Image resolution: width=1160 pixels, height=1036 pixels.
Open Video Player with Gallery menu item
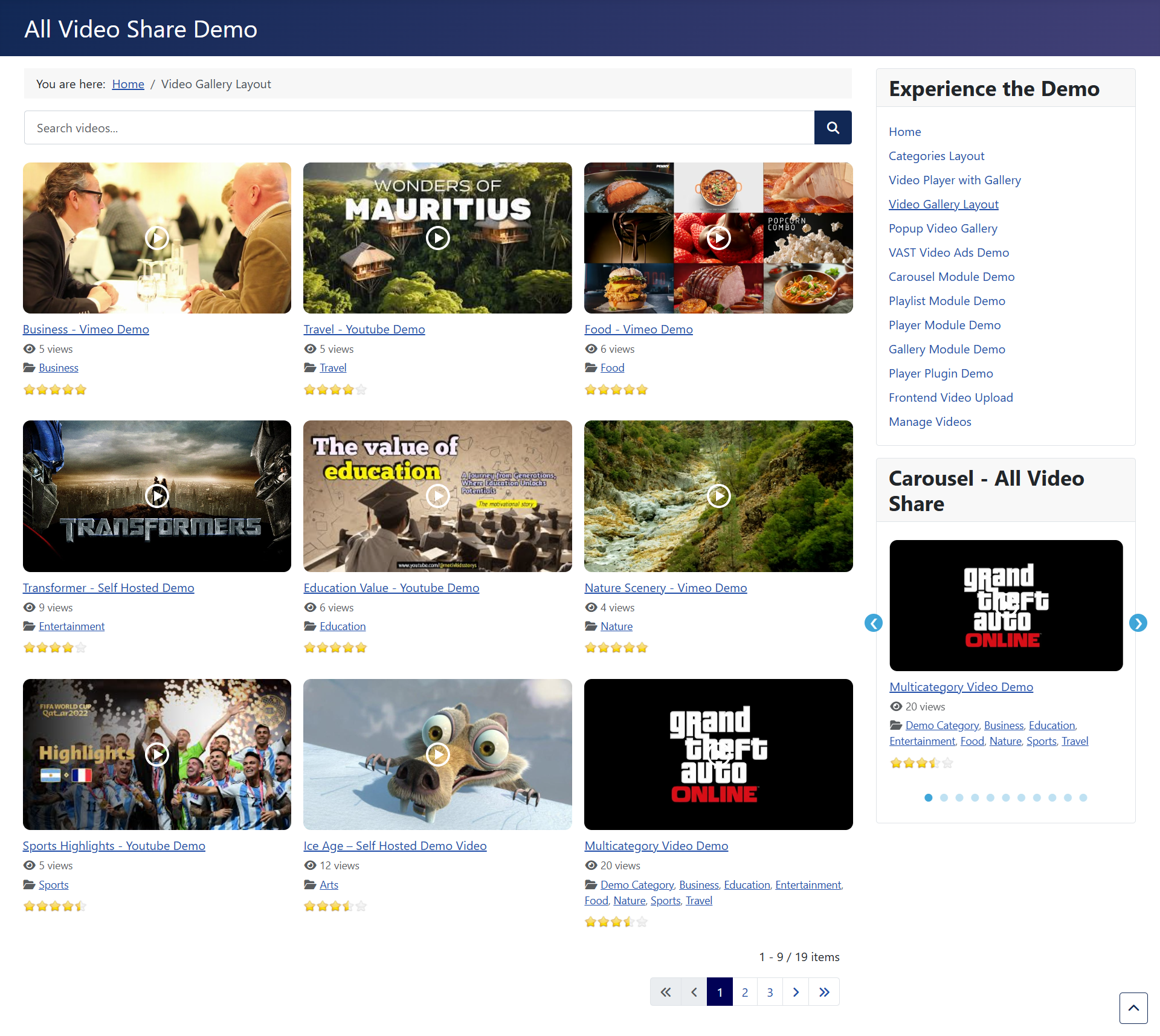[955, 180]
